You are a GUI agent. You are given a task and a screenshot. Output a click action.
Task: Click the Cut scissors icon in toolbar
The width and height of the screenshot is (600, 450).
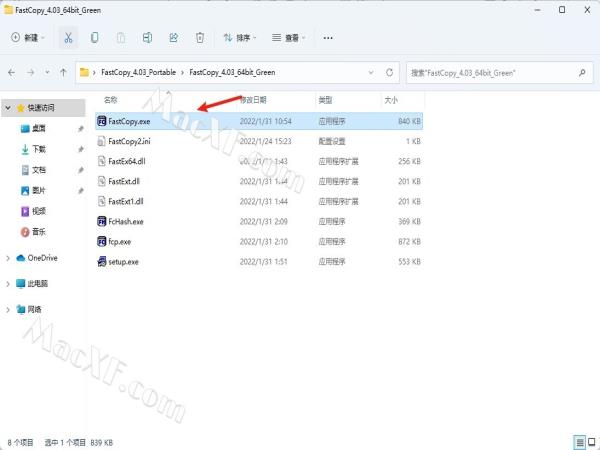[x=68, y=38]
